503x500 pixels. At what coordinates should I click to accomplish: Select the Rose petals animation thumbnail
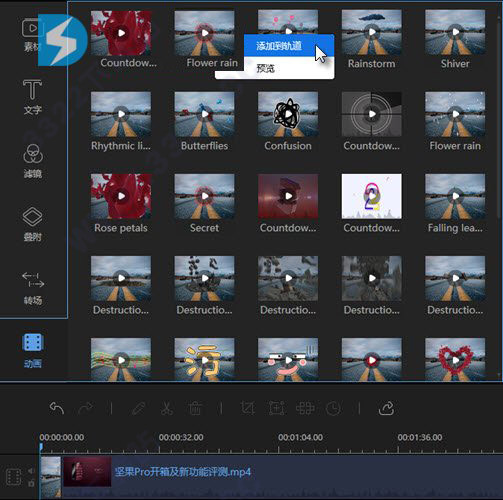pyautogui.click(x=121, y=196)
